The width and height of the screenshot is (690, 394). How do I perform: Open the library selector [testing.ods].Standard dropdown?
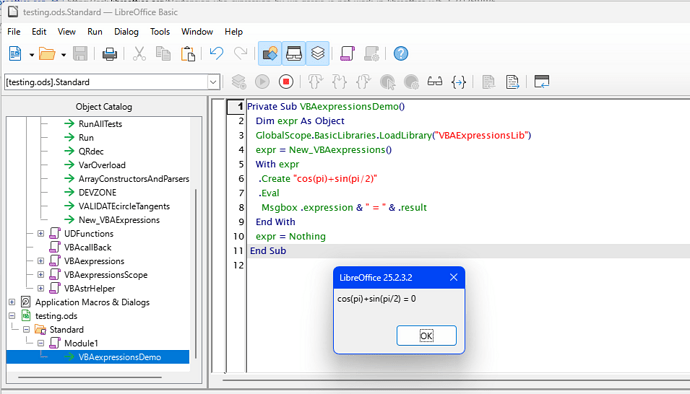213,82
